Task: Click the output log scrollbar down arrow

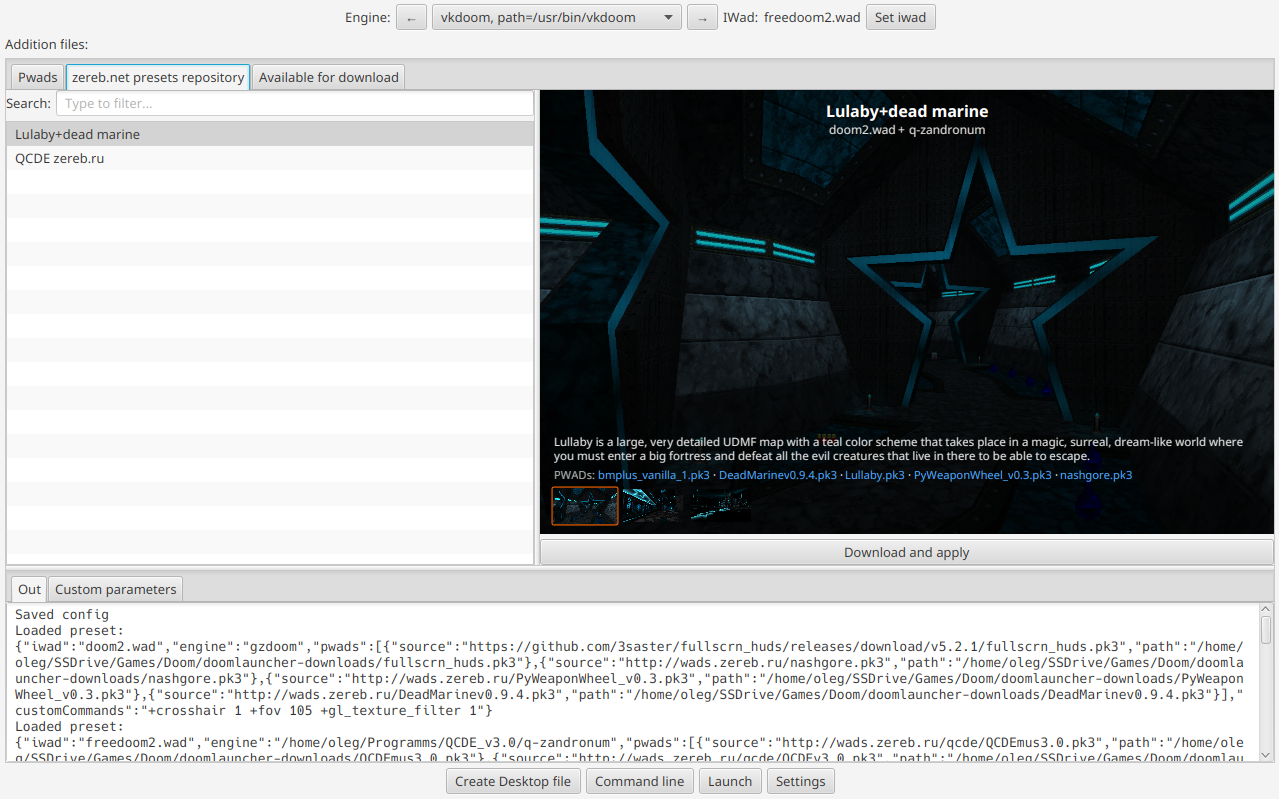Action: pos(1265,755)
